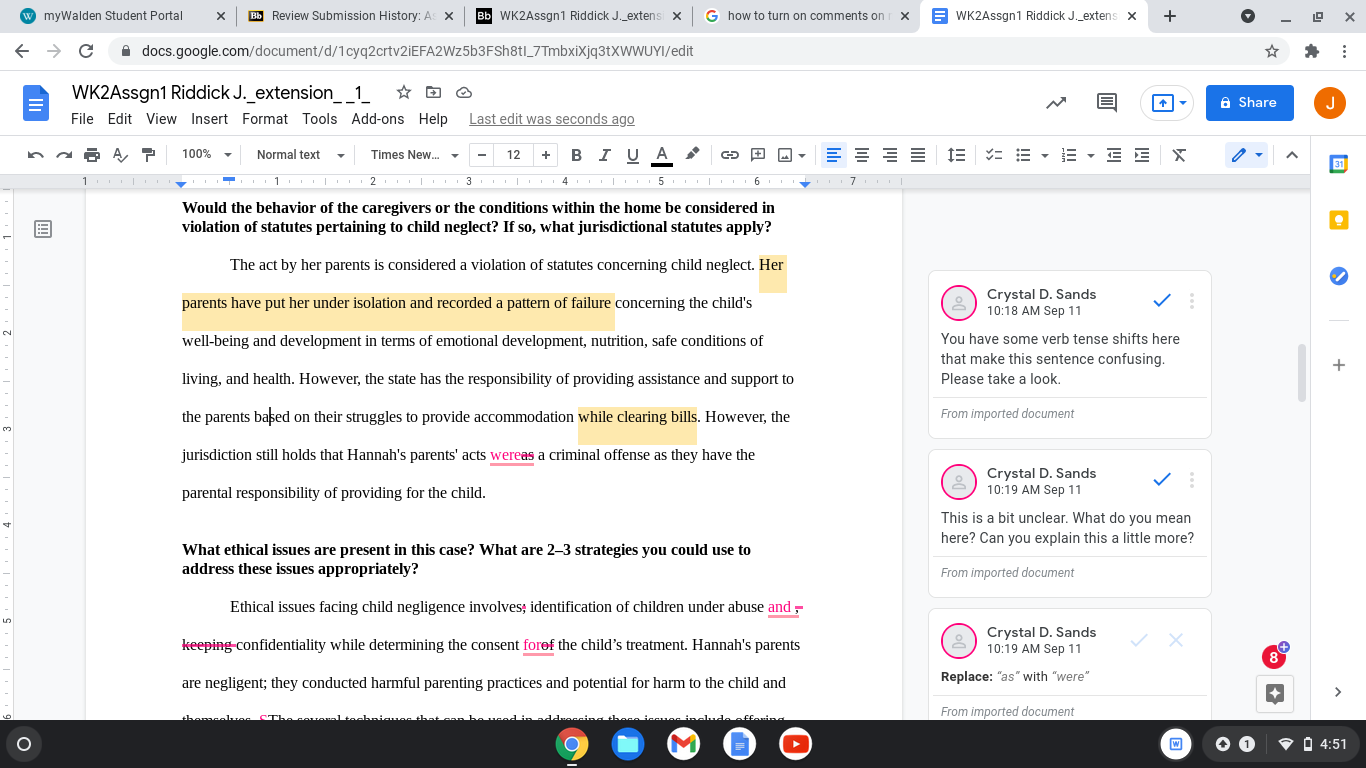Open Google Keep in side panel

click(1339, 220)
